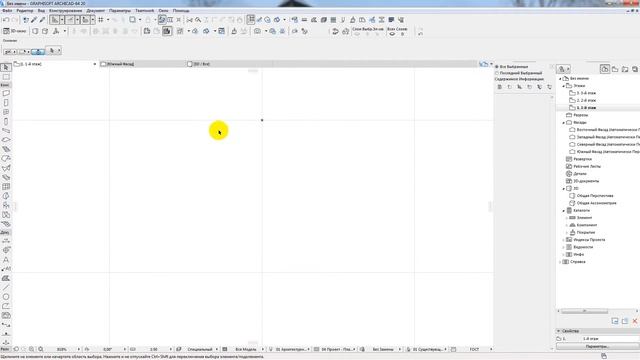
Task: Open Project Map view in Navigator
Action: point(604,69)
